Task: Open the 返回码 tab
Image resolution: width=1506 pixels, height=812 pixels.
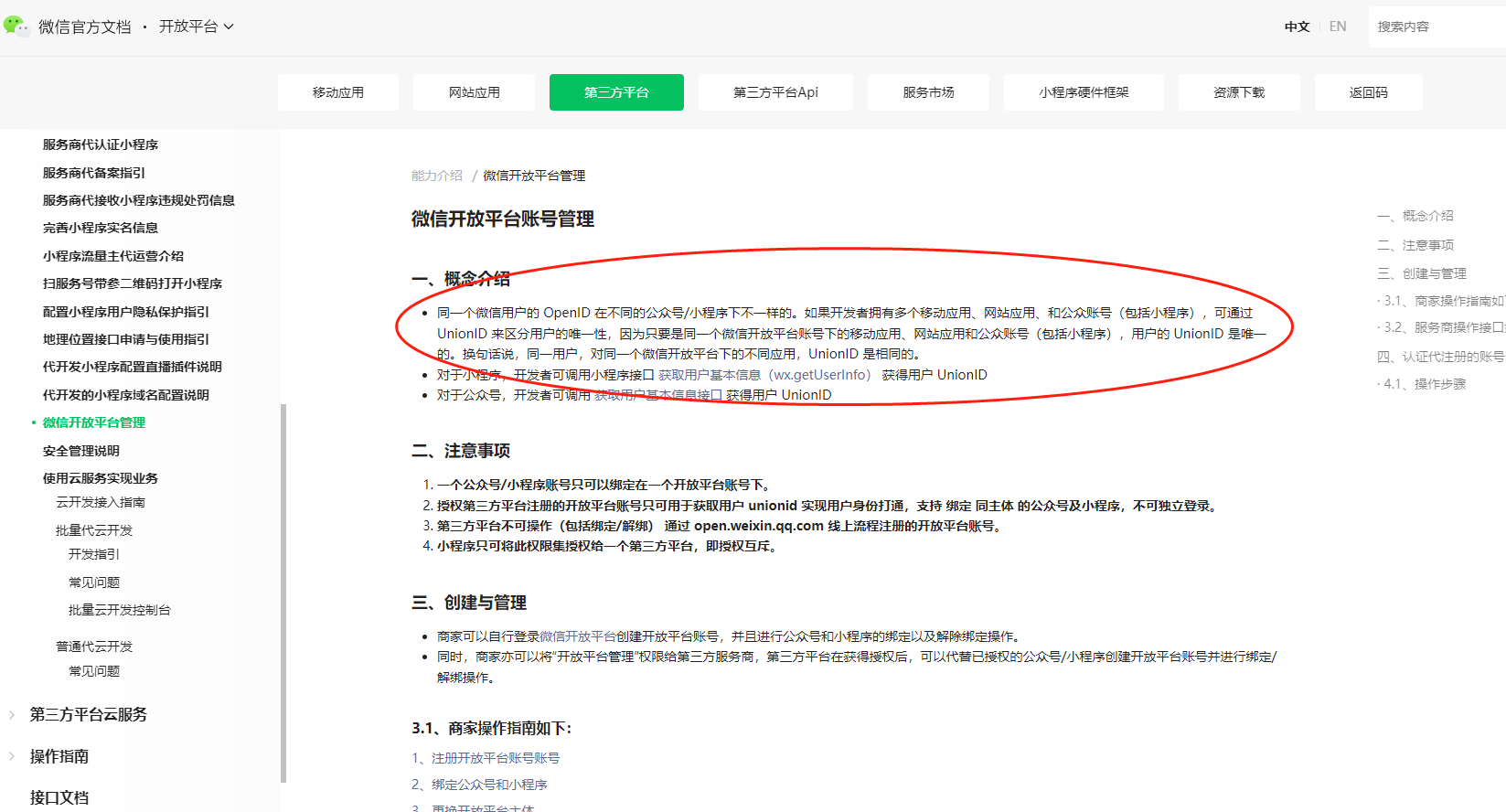Action: pyautogui.click(x=1368, y=92)
